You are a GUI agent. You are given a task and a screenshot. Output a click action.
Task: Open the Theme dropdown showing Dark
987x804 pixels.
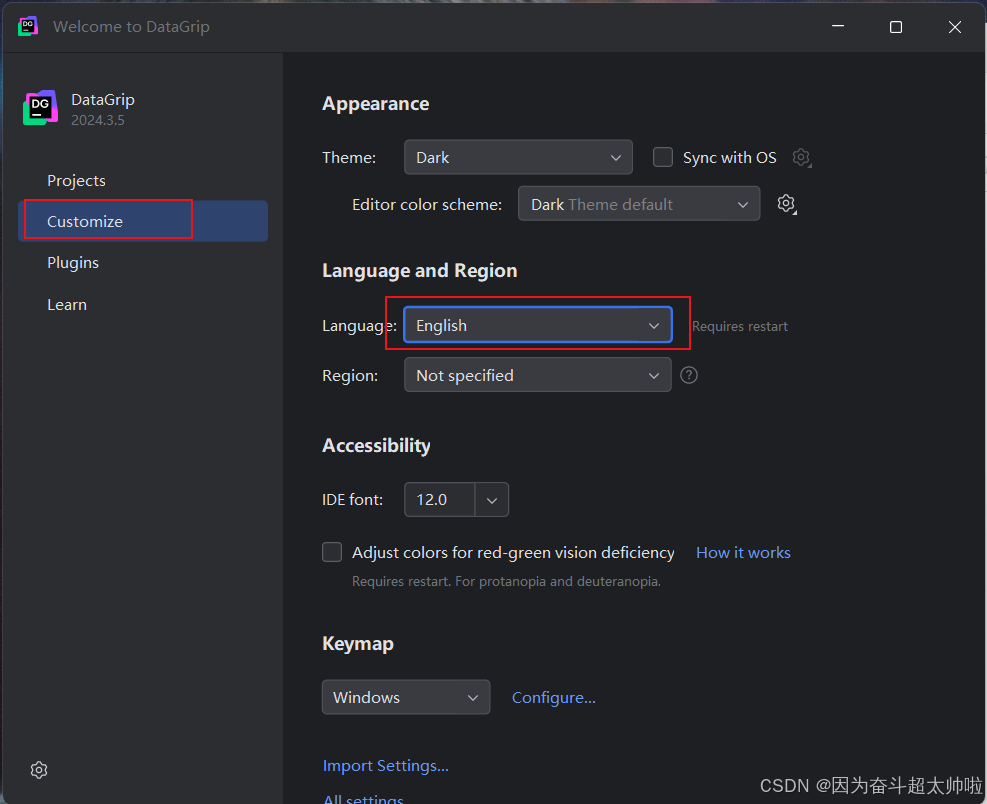coord(518,157)
